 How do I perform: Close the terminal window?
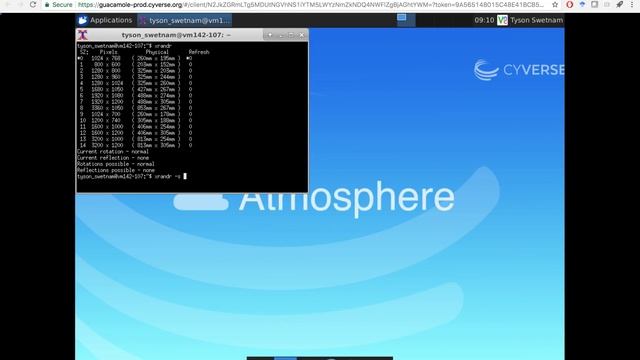tap(302, 35)
